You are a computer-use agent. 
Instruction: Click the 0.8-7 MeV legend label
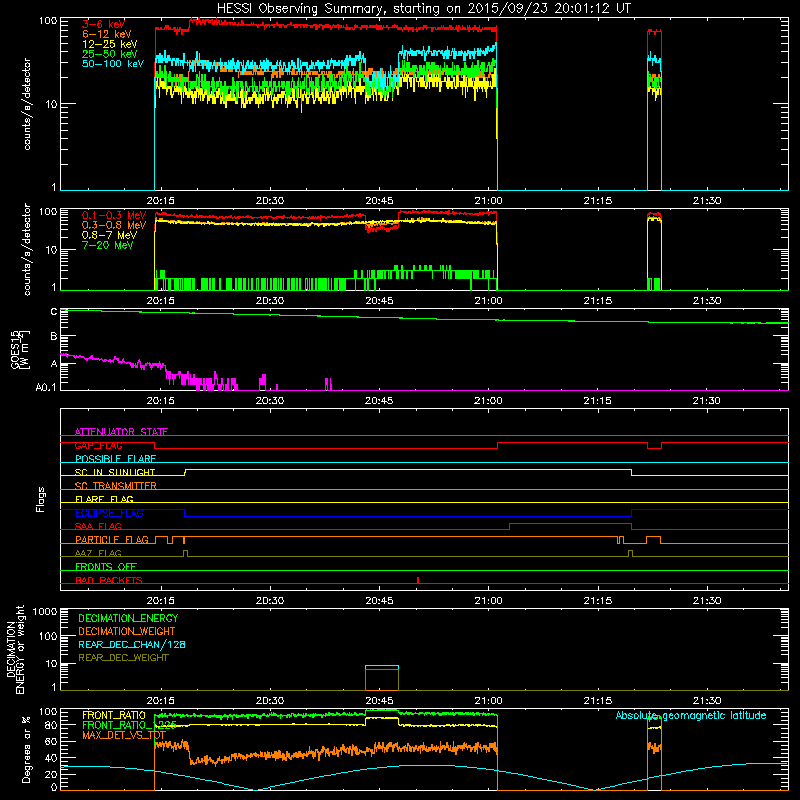coord(110,235)
